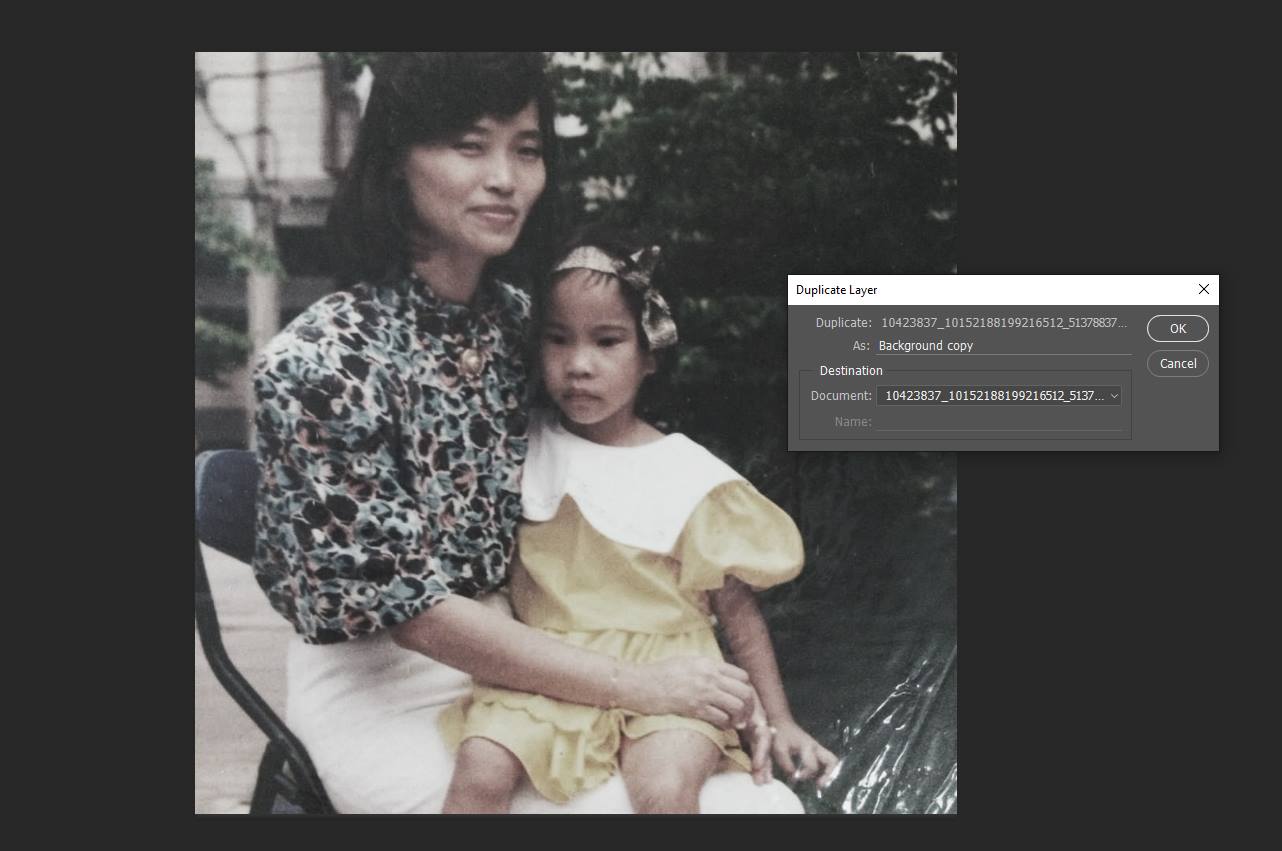The height and width of the screenshot is (851, 1282).
Task: Click the girl's yellow dress sleeve
Action: point(752,535)
